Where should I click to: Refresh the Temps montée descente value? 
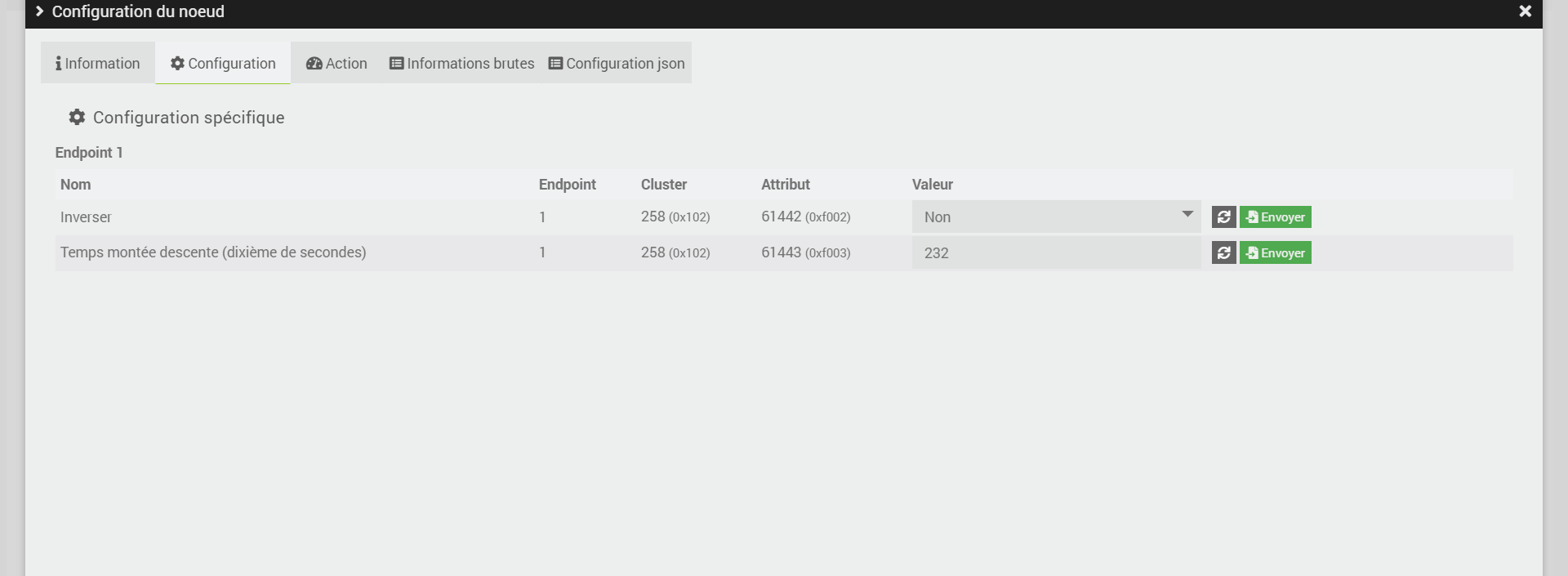click(x=1223, y=253)
